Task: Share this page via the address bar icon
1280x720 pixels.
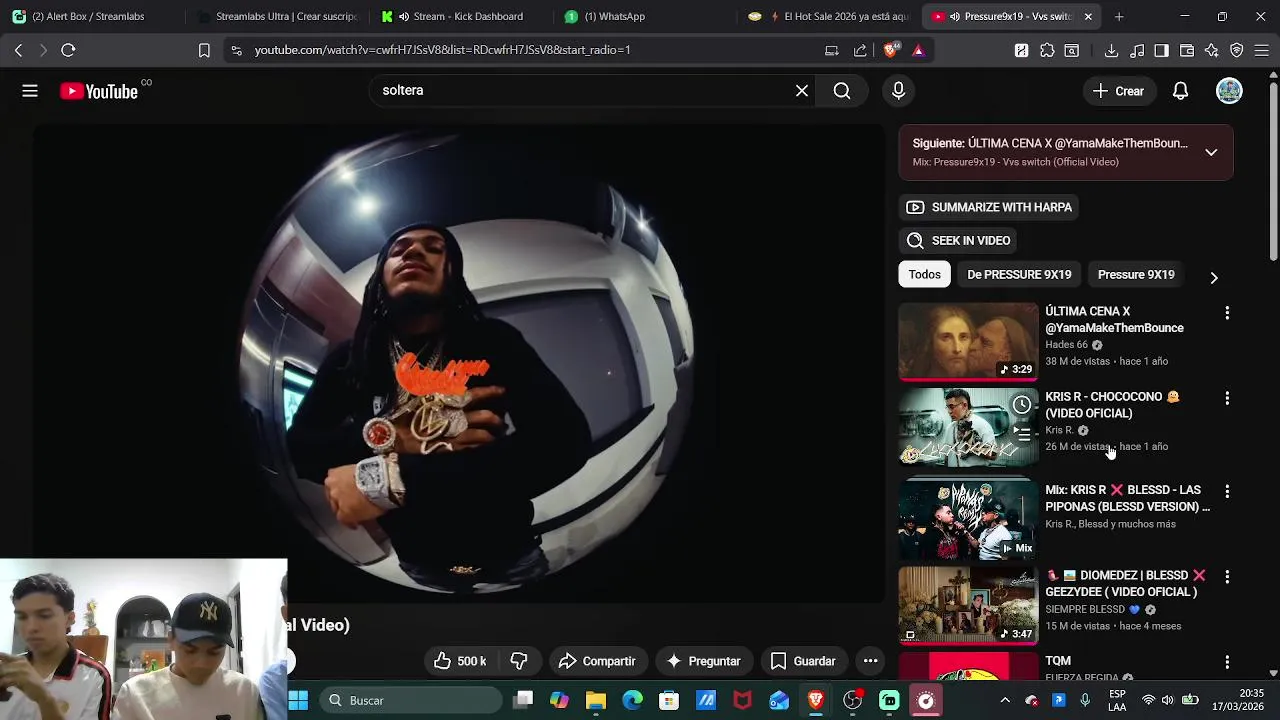Action: point(860,50)
